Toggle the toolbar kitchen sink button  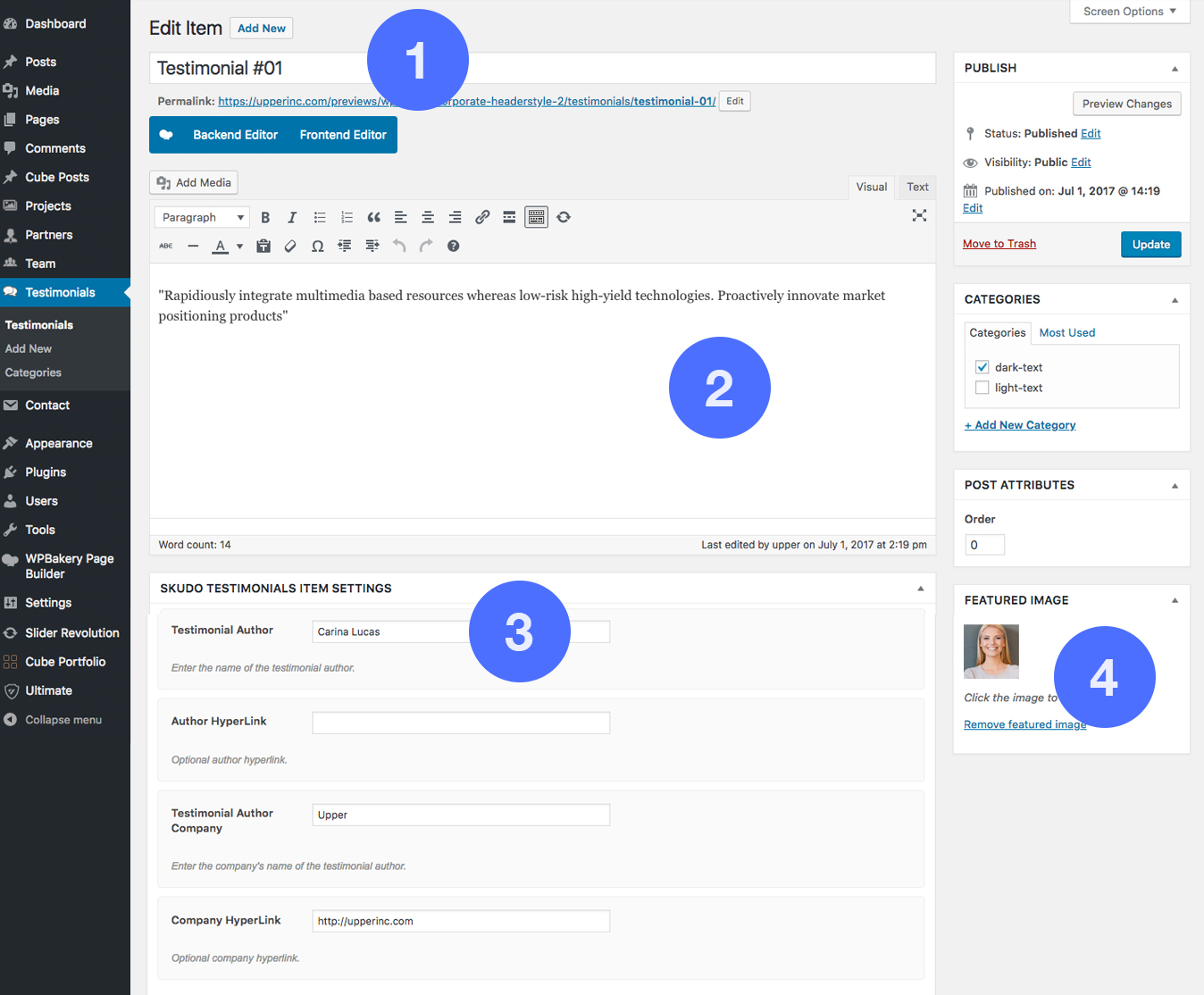pos(536,217)
